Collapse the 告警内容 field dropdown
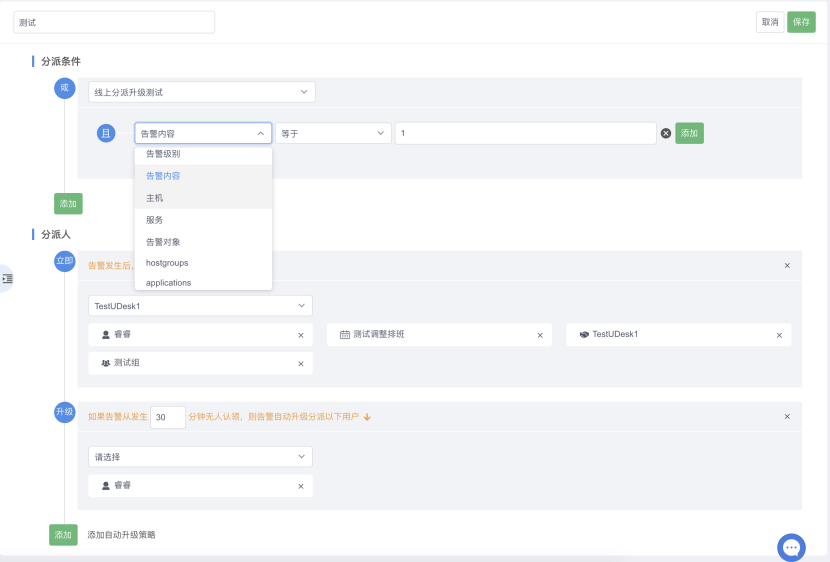The width and height of the screenshot is (830, 562). [203, 133]
